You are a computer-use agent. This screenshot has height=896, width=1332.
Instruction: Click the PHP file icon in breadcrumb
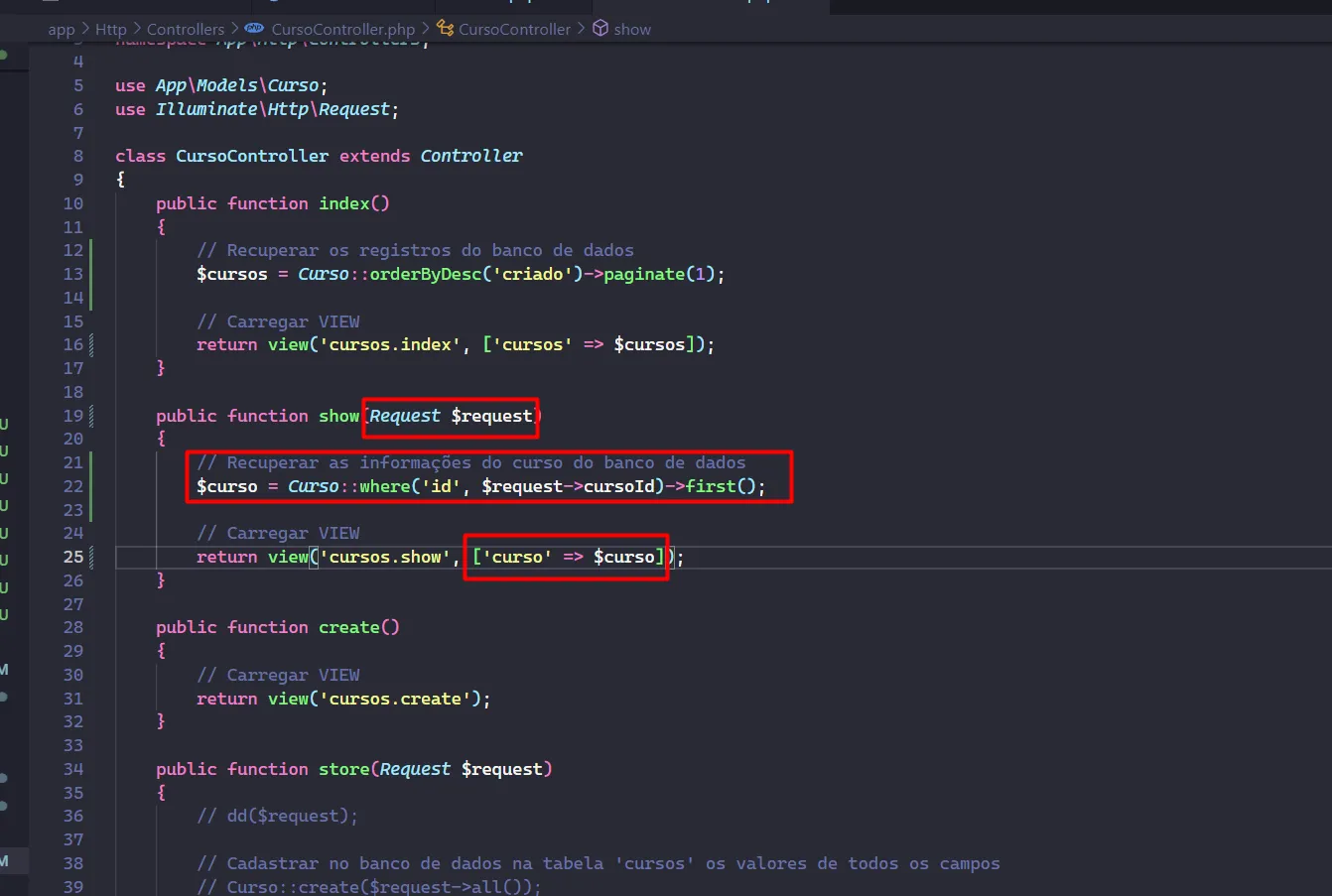(x=254, y=29)
